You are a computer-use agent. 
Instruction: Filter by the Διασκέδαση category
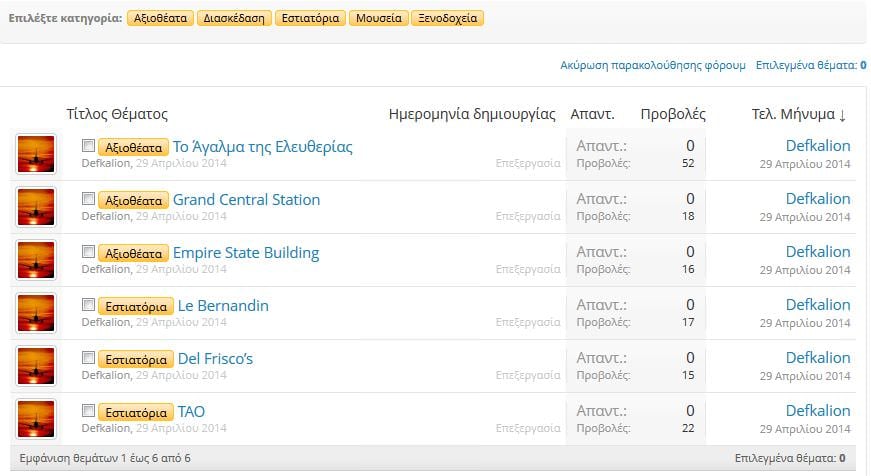[234, 18]
